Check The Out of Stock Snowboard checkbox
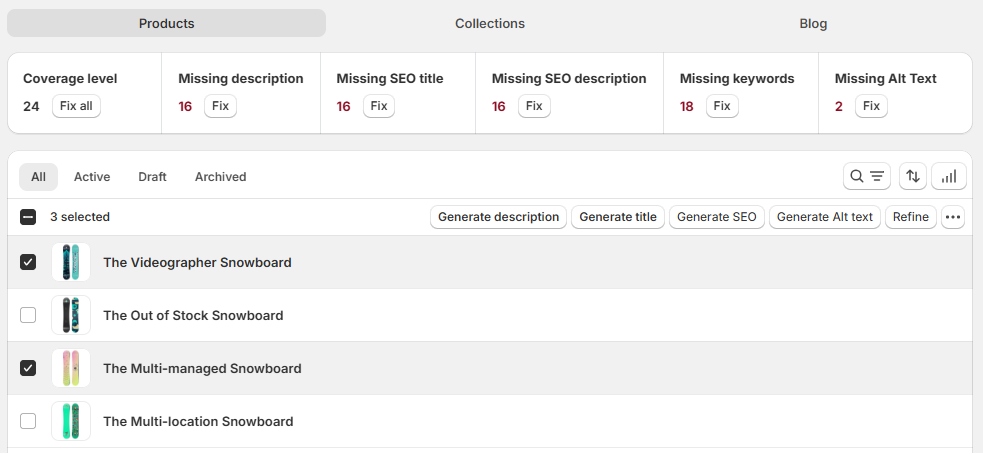The image size is (983, 454). 28,315
